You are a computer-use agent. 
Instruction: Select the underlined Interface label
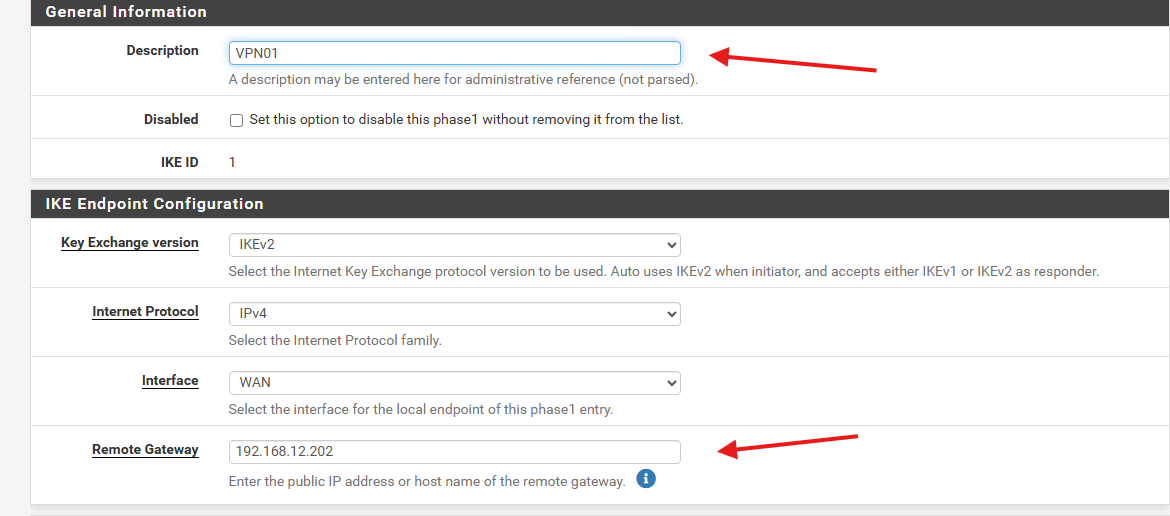click(170, 380)
